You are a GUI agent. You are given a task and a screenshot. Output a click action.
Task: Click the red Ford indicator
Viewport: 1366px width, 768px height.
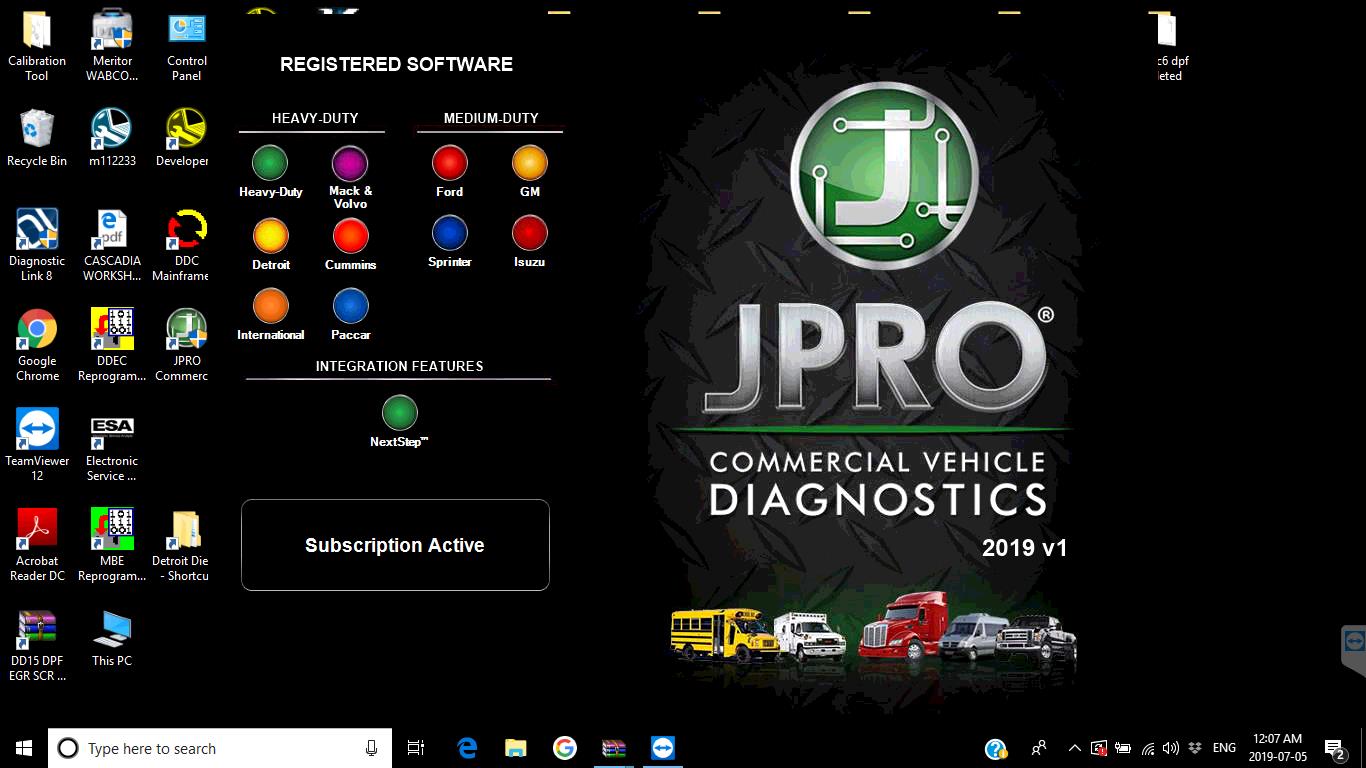pyautogui.click(x=450, y=163)
